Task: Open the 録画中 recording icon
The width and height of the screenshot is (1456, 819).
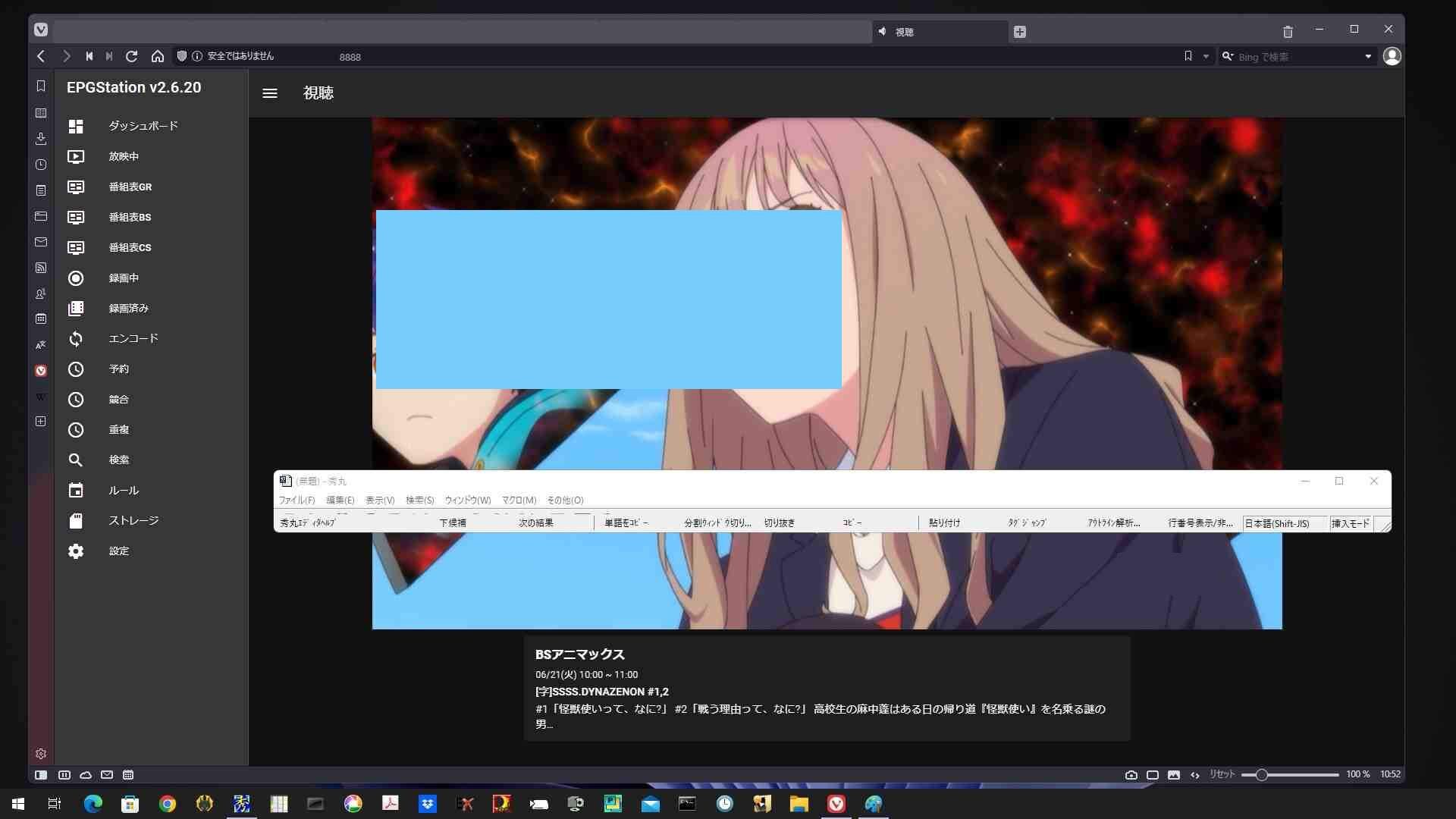Action: 76,278
